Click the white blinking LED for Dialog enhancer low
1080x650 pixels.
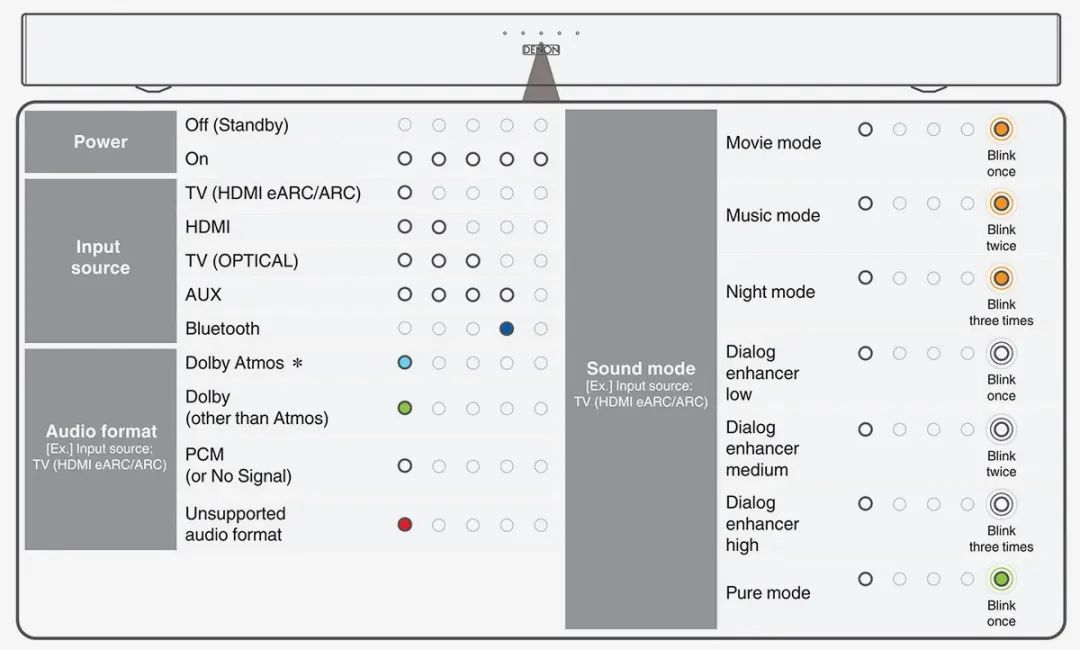(1001, 353)
